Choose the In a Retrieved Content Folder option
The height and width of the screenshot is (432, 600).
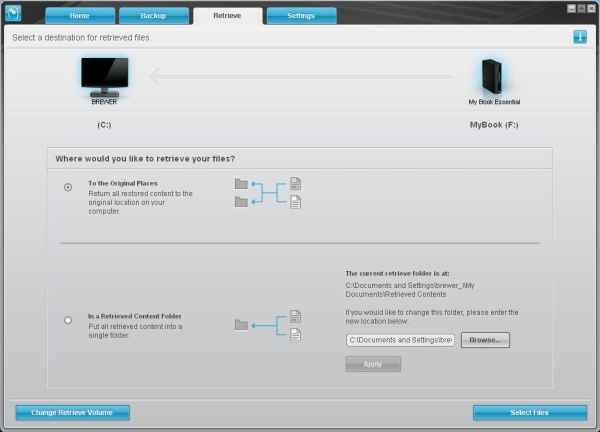[x=68, y=320]
